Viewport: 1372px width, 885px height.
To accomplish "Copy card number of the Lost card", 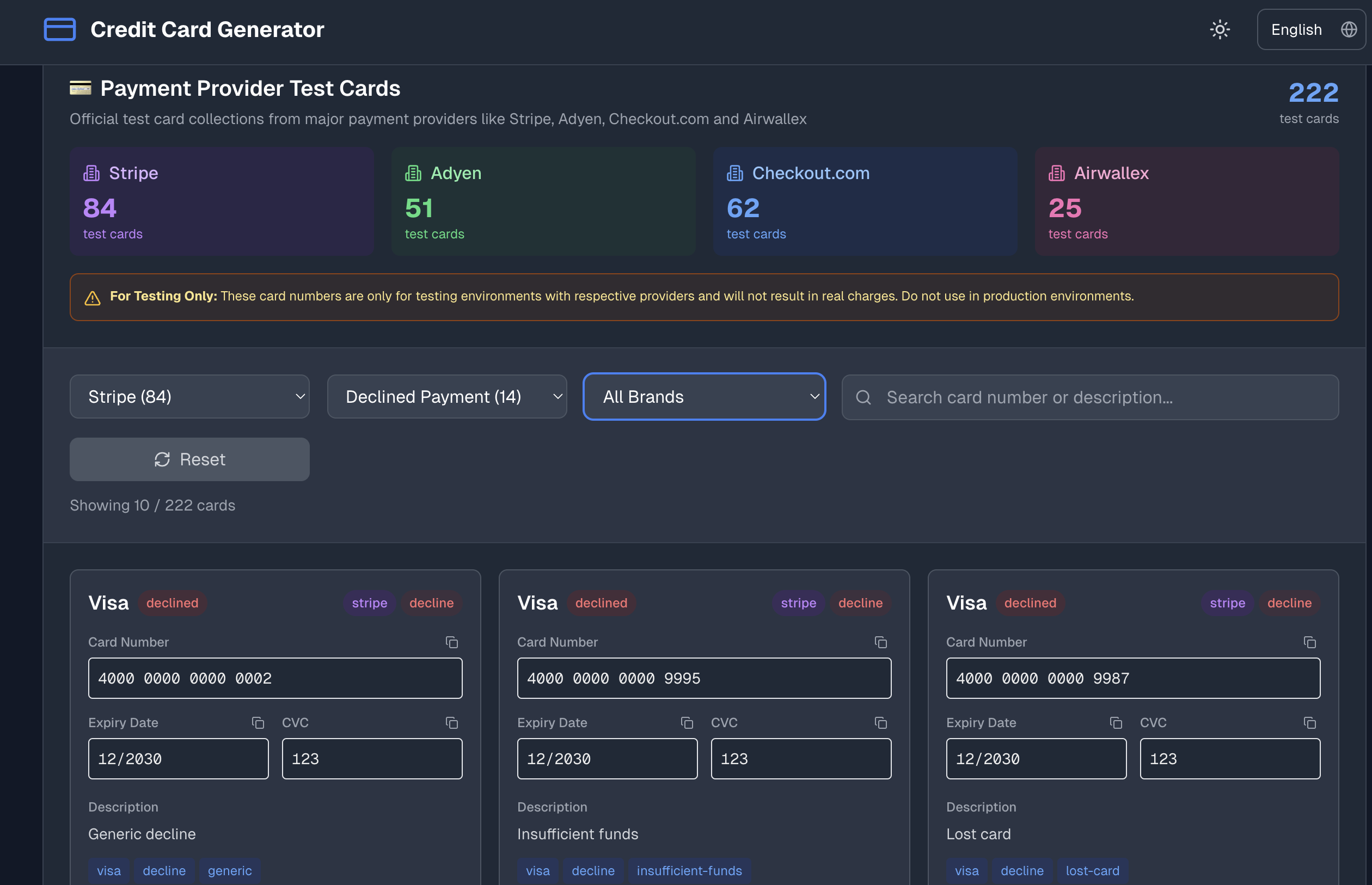I will coord(1310,642).
